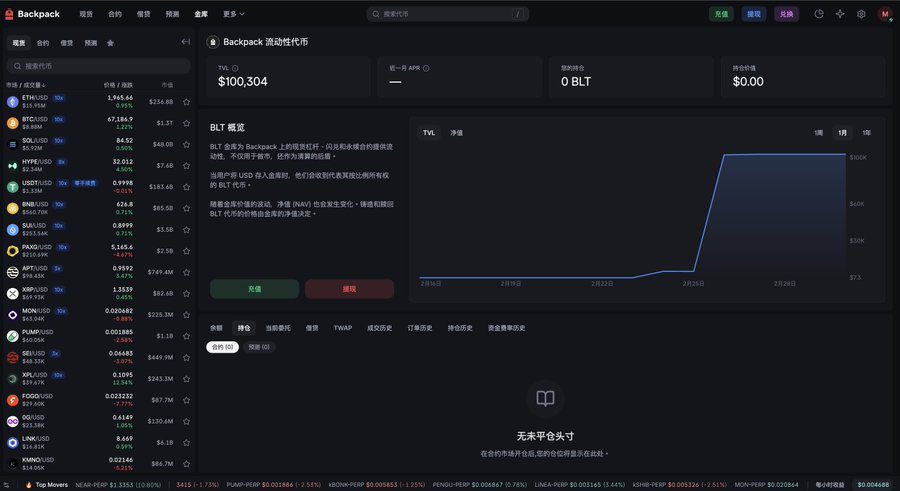Open the 资金费率历史 tab

506,328
